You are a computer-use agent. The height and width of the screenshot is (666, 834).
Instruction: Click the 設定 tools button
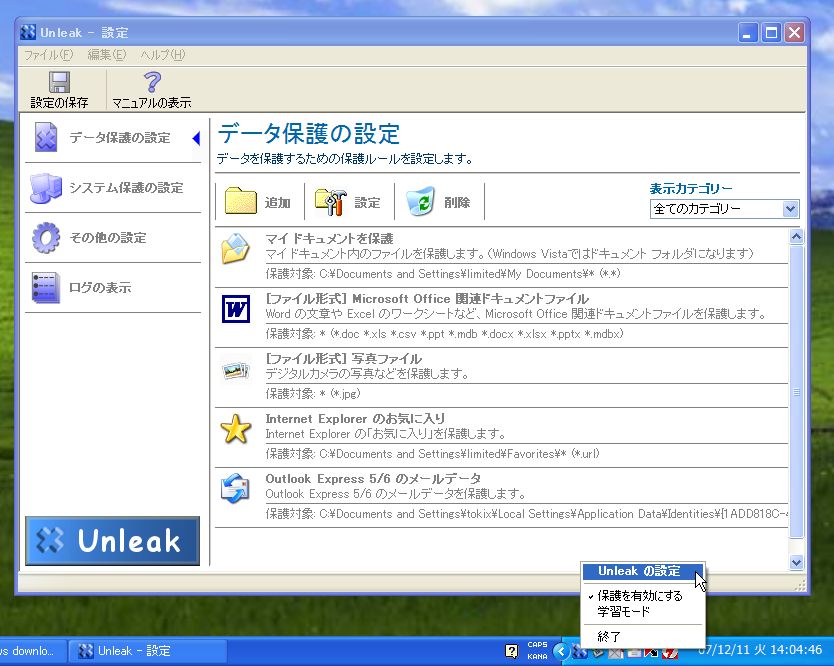click(349, 202)
